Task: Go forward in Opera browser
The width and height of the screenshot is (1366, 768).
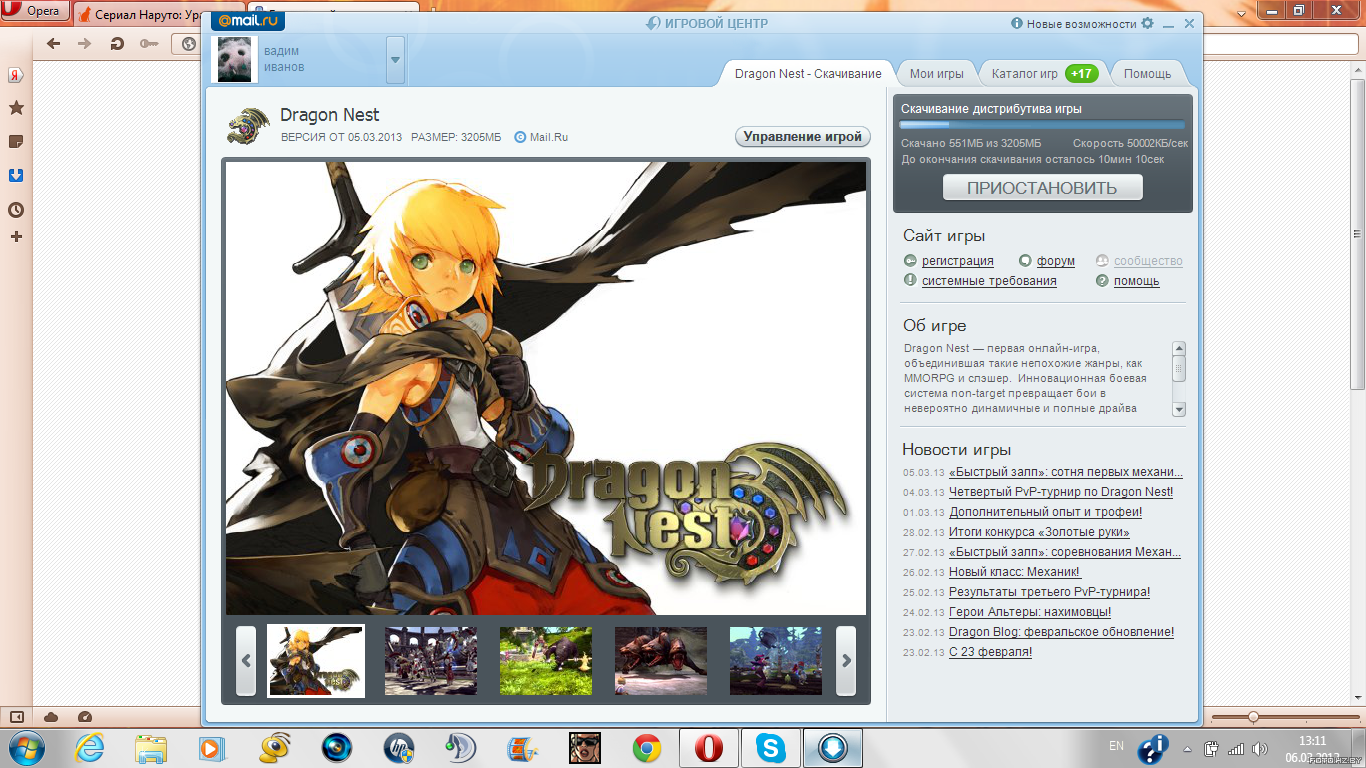Action: 85,44
